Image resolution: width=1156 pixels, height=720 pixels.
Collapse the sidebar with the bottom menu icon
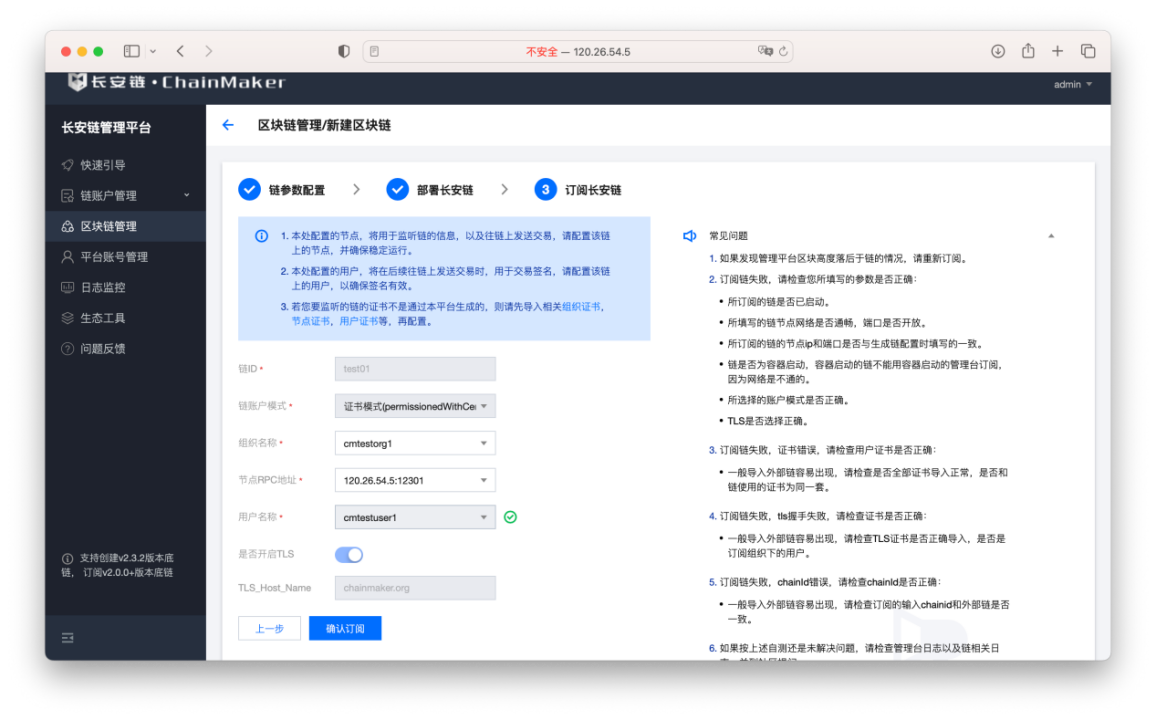coord(68,637)
